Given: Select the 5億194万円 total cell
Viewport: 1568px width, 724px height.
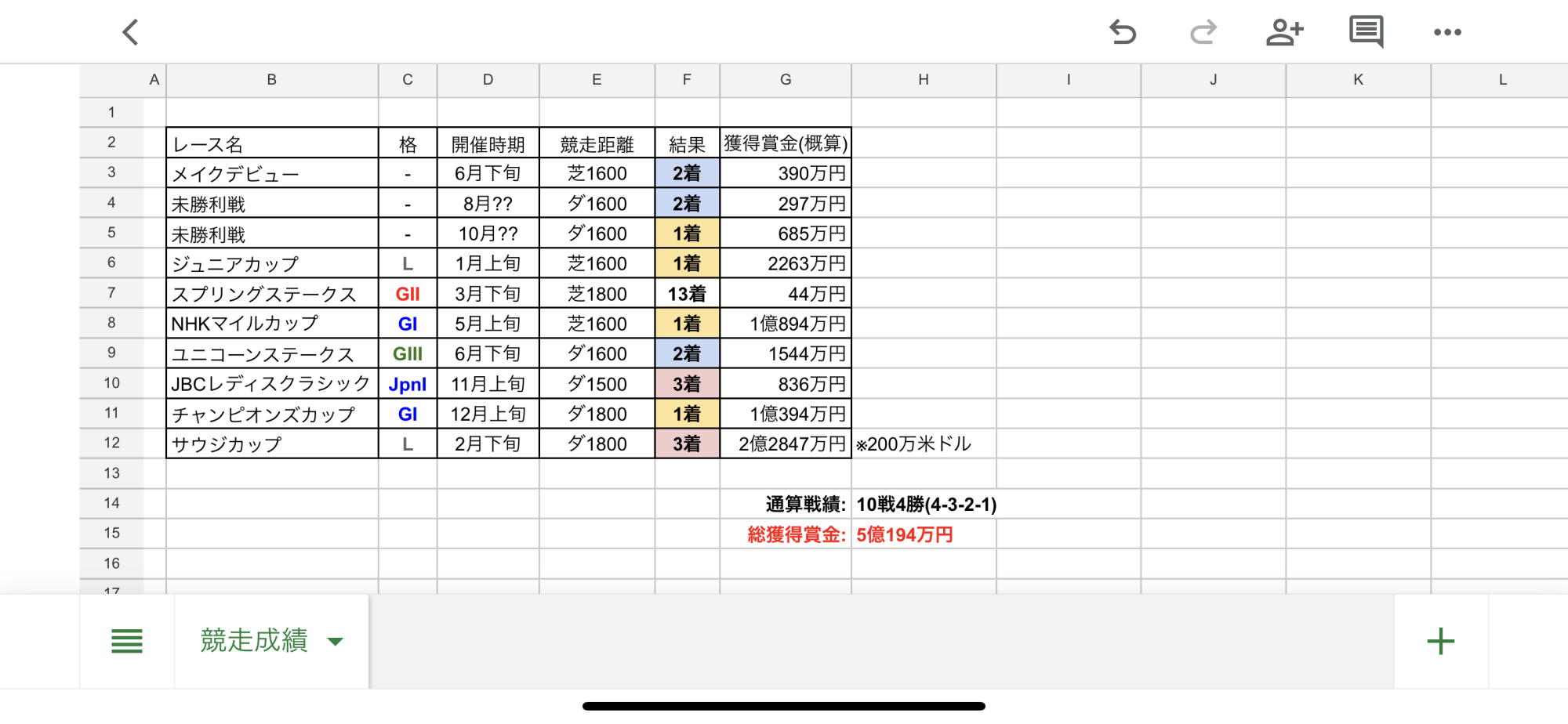Looking at the screenshot, I should pyautogui.click(x=924, y=534).
